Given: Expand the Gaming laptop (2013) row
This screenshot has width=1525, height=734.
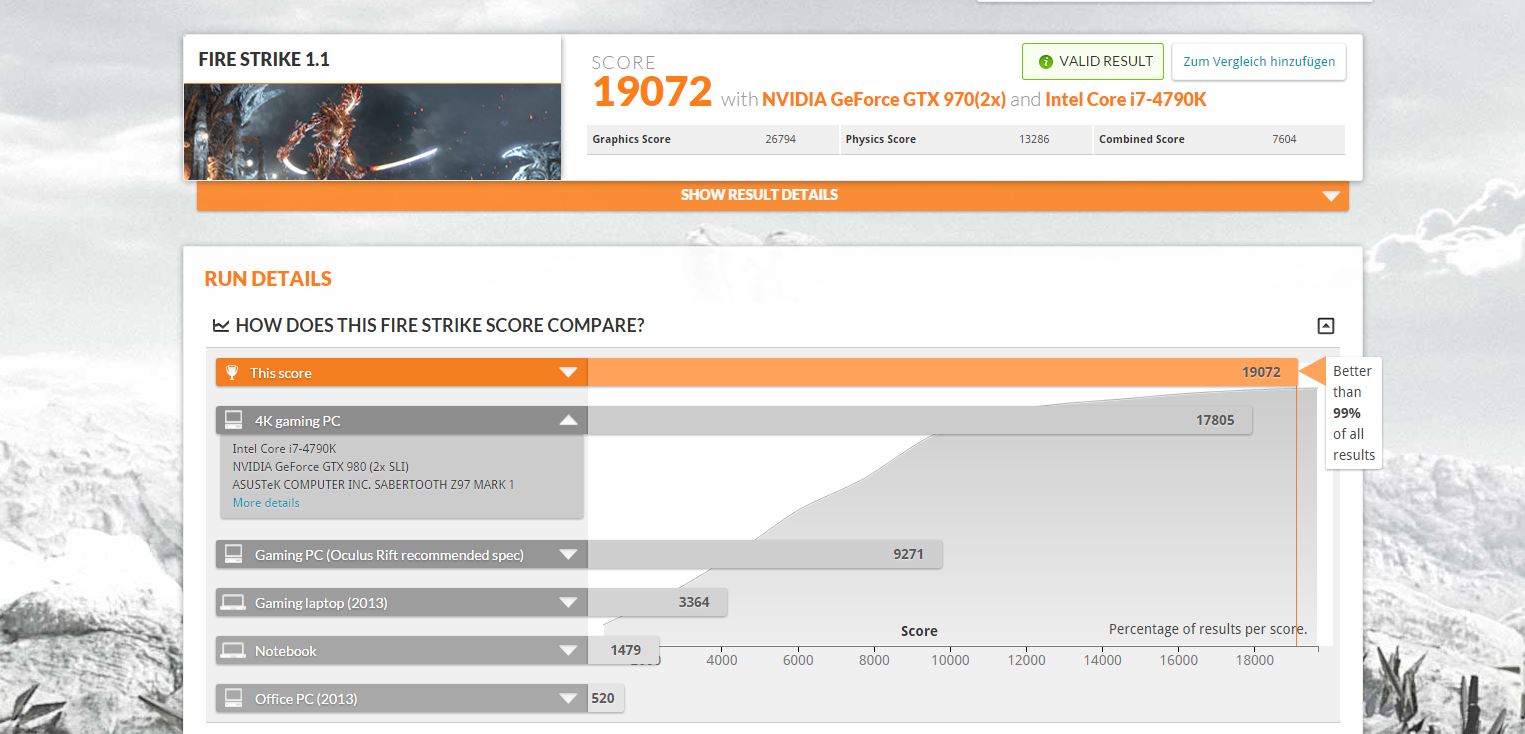Looking at the screenshot, I should [x=568, y=602].
